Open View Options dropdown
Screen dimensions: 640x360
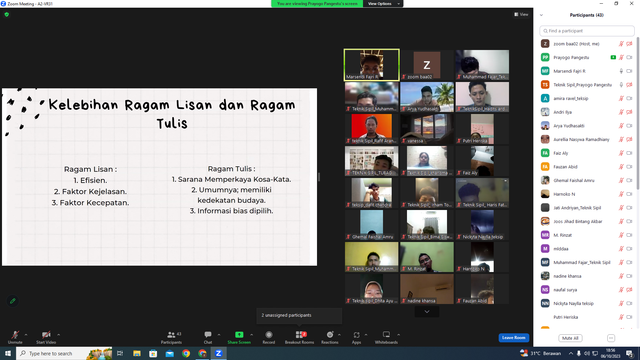point(383,4)
